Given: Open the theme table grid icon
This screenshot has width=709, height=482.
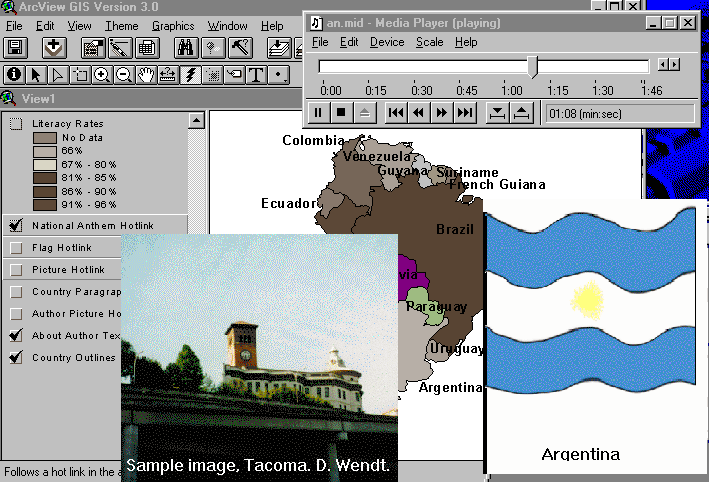Looking at the screenshot, I should 147,48.
